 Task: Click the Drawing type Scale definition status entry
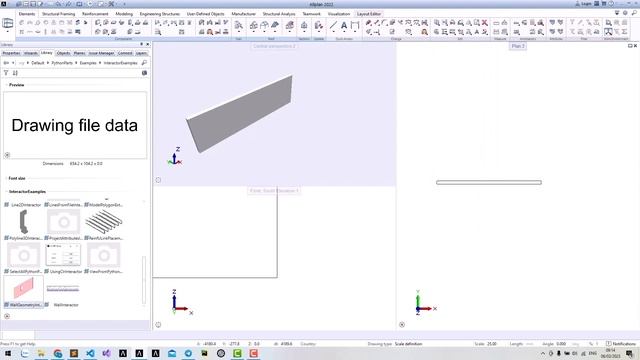tap(395, 344)
